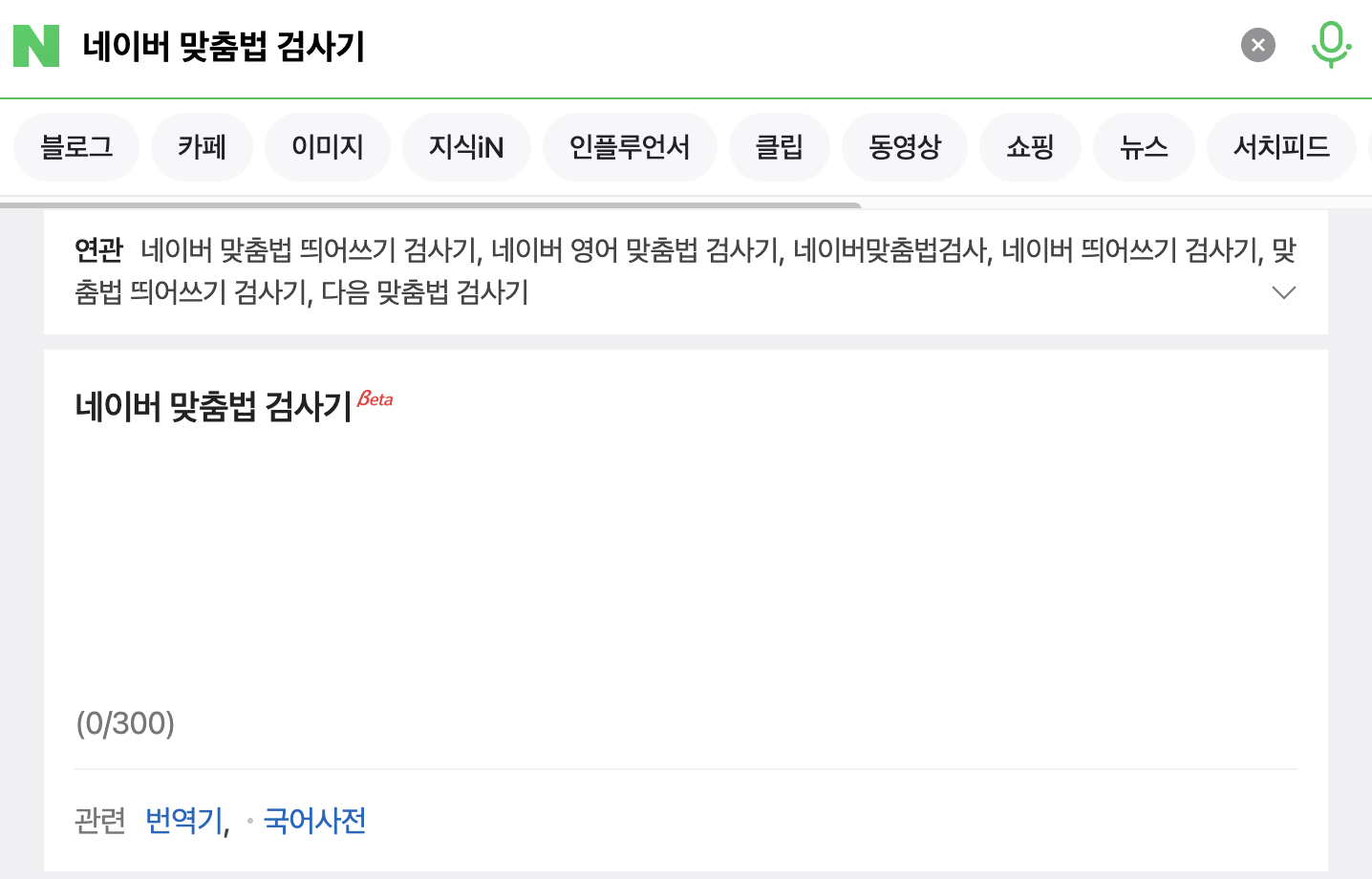Open the 클립 search section
The image size is (1372, 879).
780,146
